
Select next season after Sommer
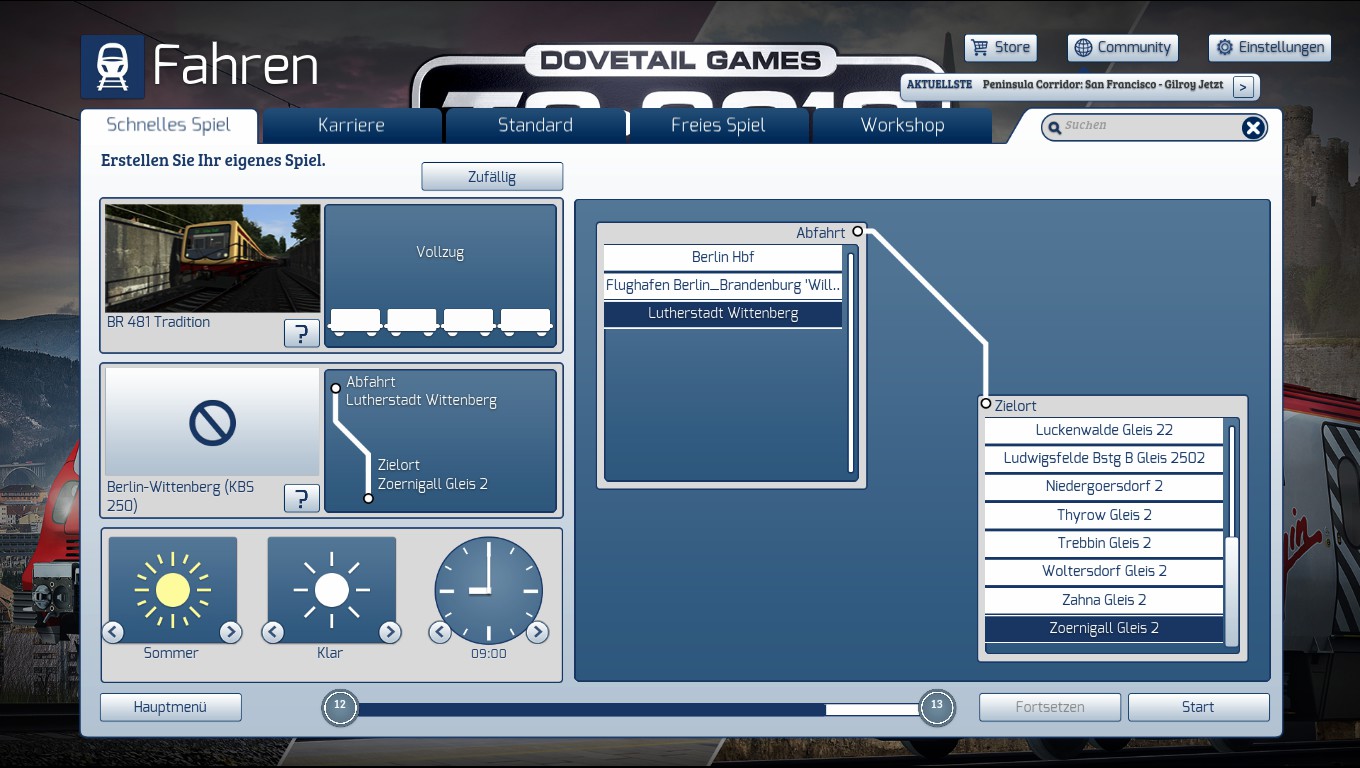click(231, 632)
